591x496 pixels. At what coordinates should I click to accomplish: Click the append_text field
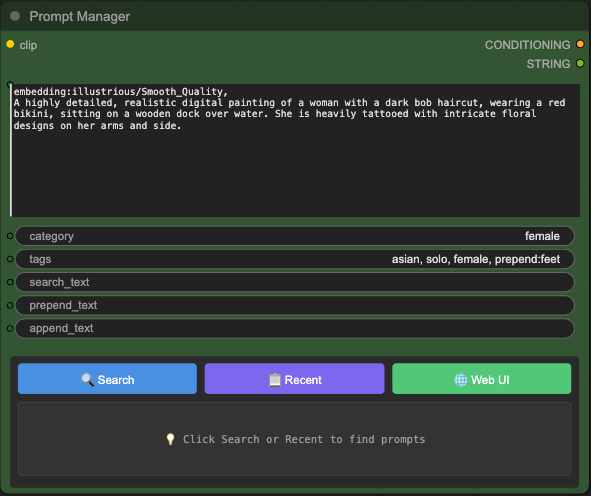[295, 328]
